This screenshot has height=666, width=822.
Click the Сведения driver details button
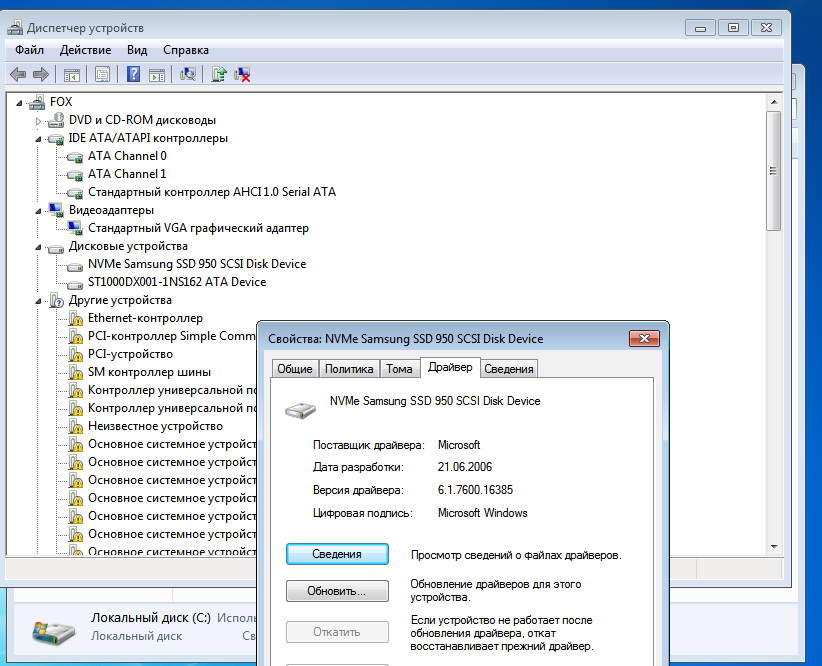pyautogui.click(x=337, y=554)
